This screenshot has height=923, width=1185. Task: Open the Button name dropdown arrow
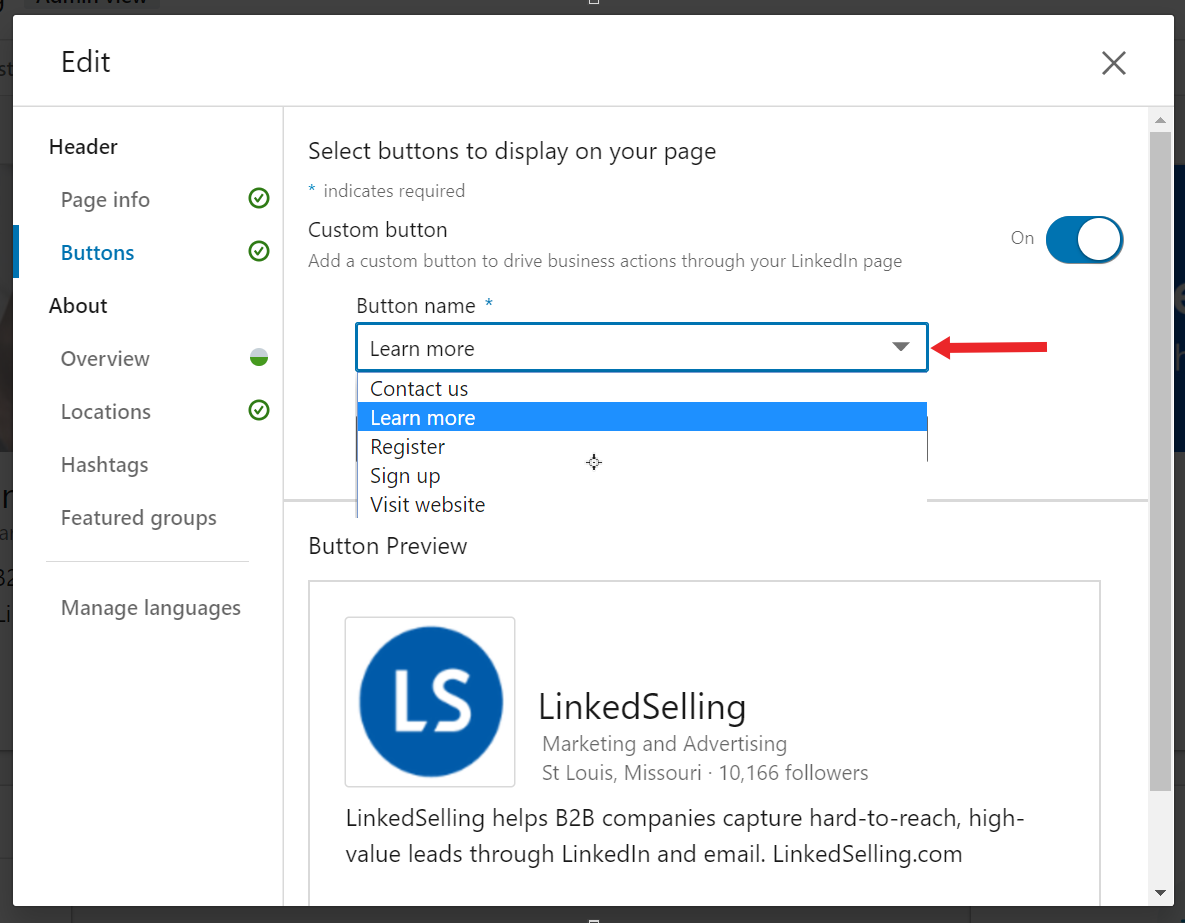coord(900,347)
